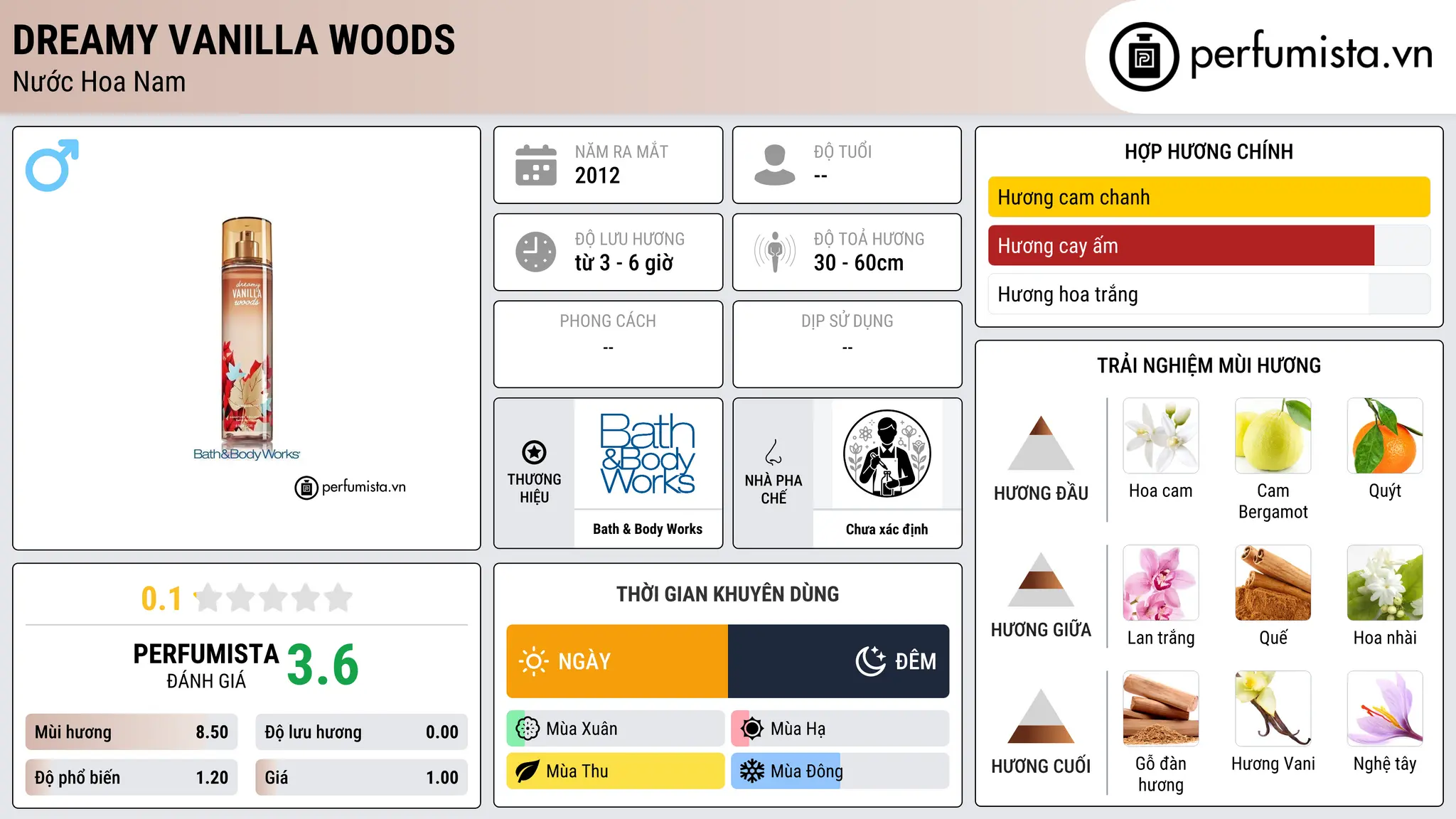The image size is (1456, 819).
Task: Click the user rating number 0.1
Action: (161, 599)
